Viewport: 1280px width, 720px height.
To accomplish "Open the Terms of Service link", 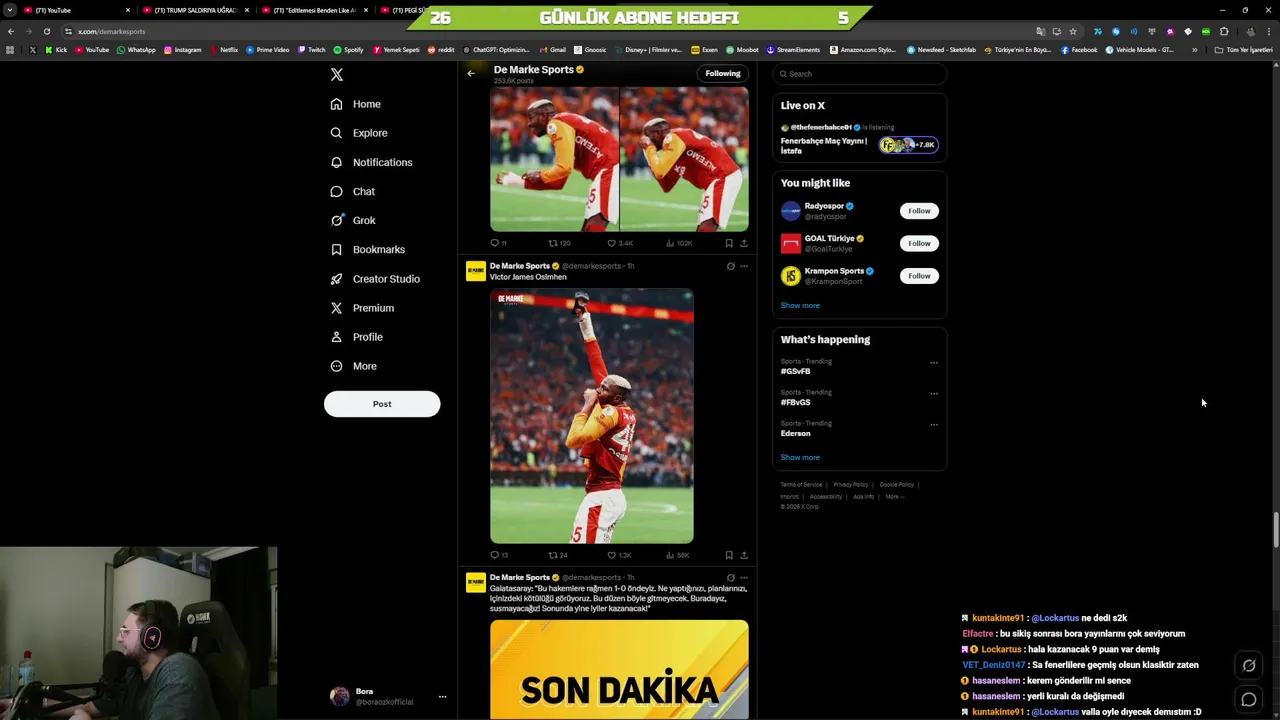I will [x=801, y=485].
